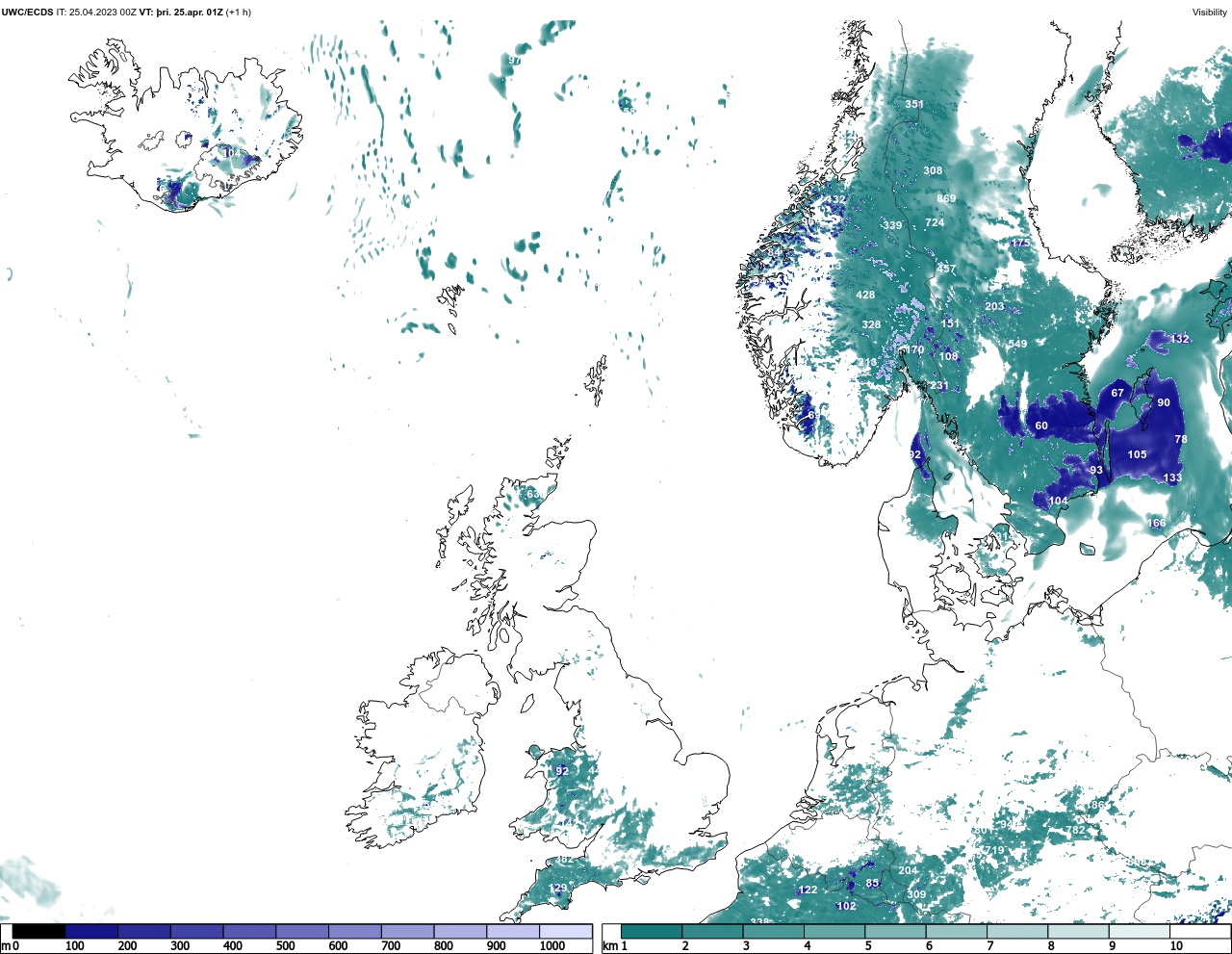Click the 'm' unit label of legend
This screenshot has height=954, width=1232.
pyautogui.click(x=5, y=946)
